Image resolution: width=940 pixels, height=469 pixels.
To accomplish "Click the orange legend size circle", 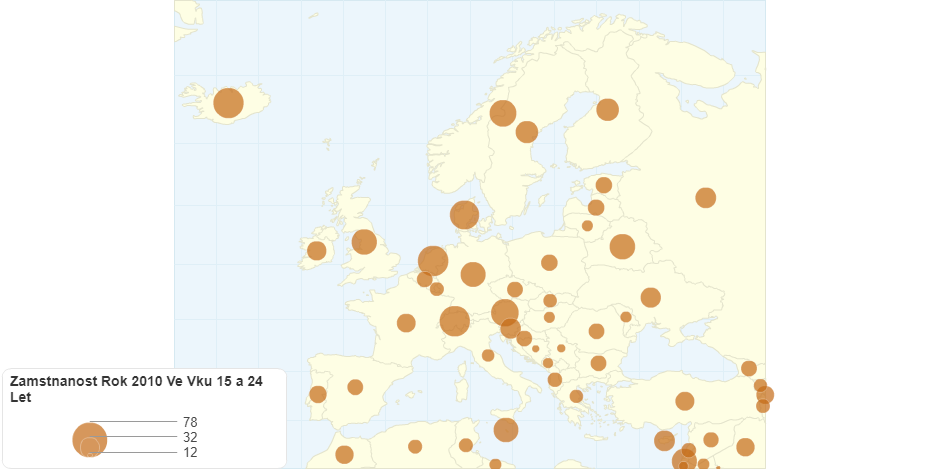I will pos(90,438).
